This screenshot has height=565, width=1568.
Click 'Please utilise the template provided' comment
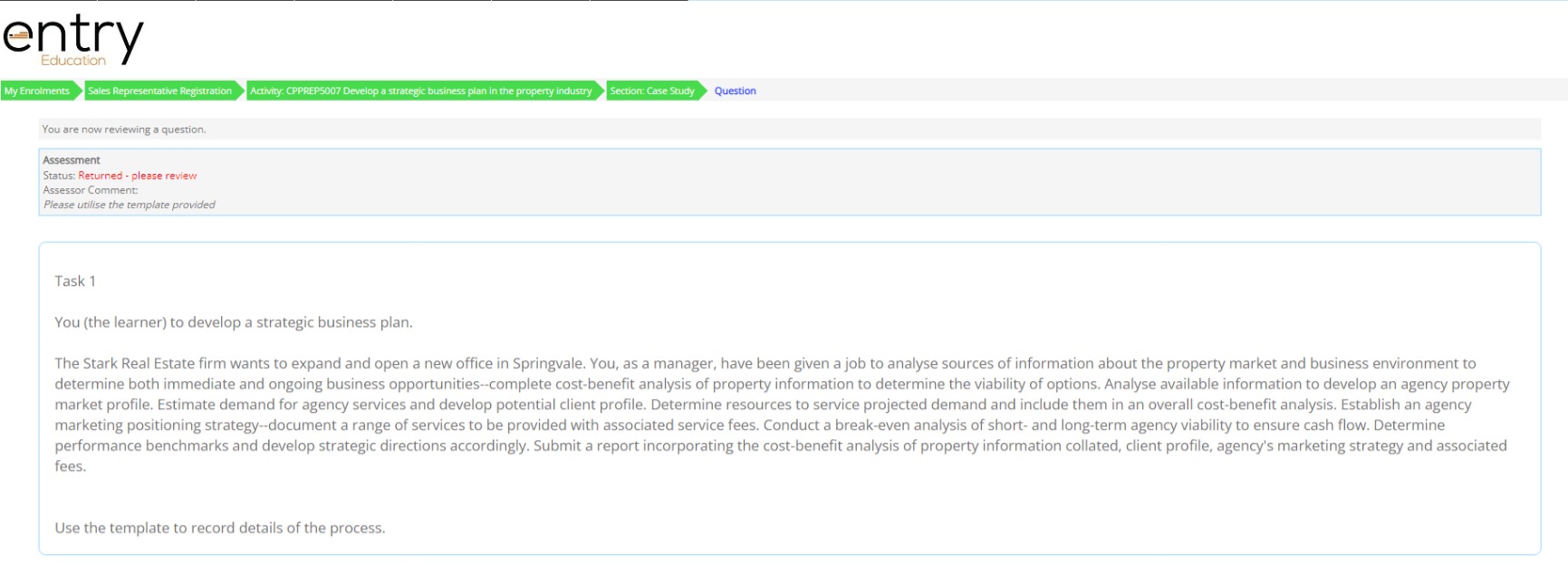(130, 205)
